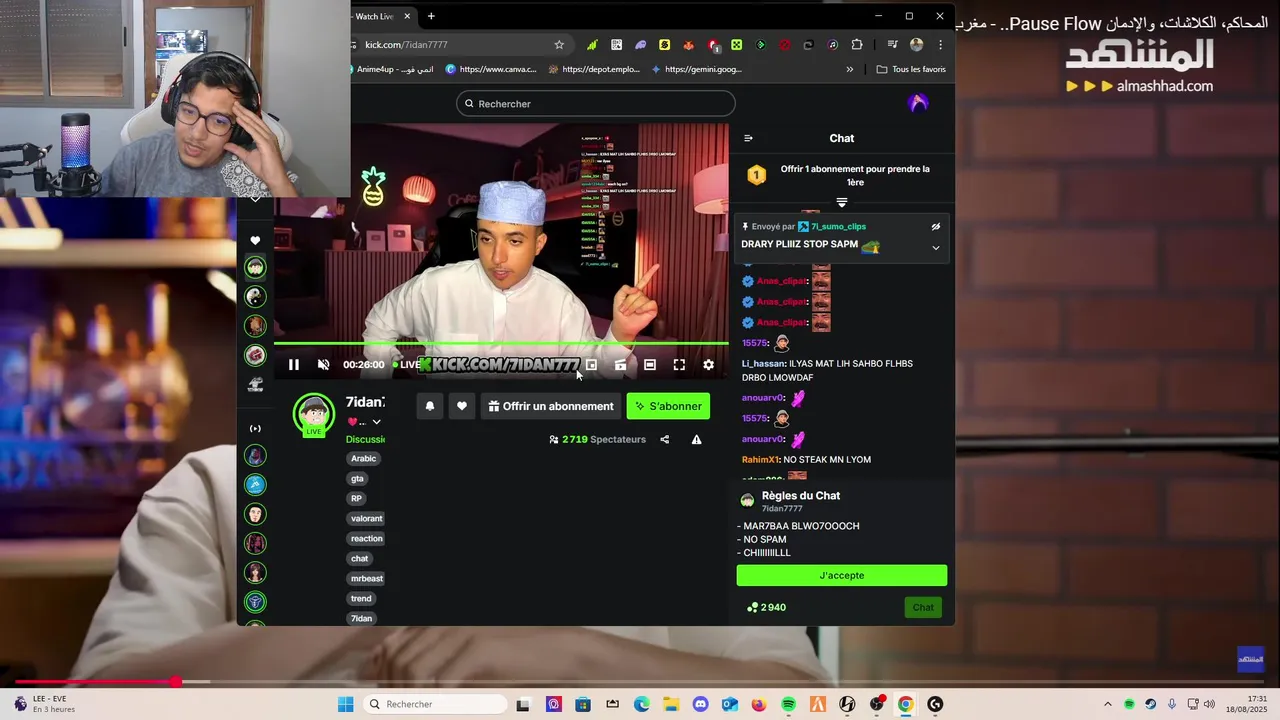
Task: Show more bookmarks overflow chevron
Action: (850, 70)
